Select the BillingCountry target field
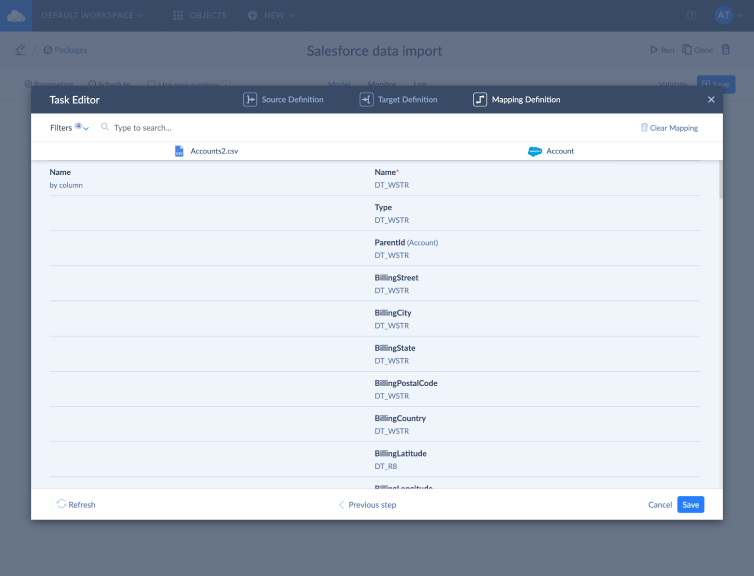The image size is (754, 576). point(537,424)
